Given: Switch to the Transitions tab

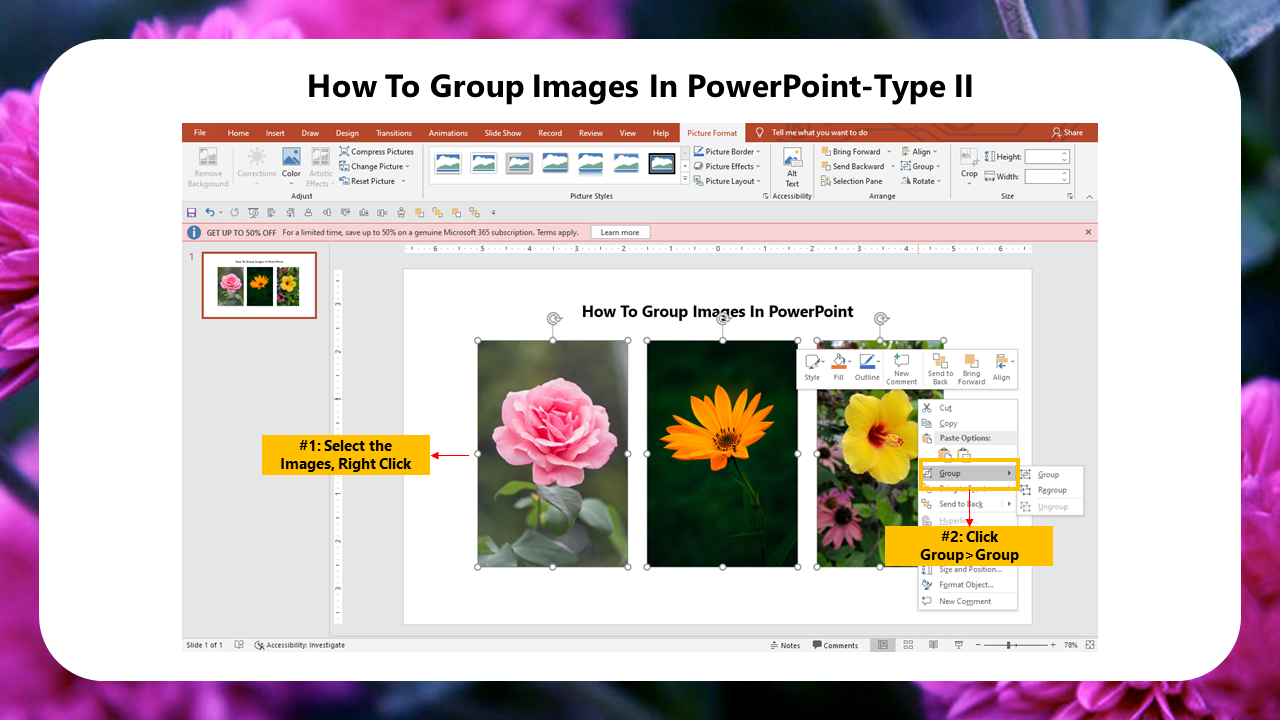Looking at the screenshot, I should pyautogui.click(x=394, y=133).
